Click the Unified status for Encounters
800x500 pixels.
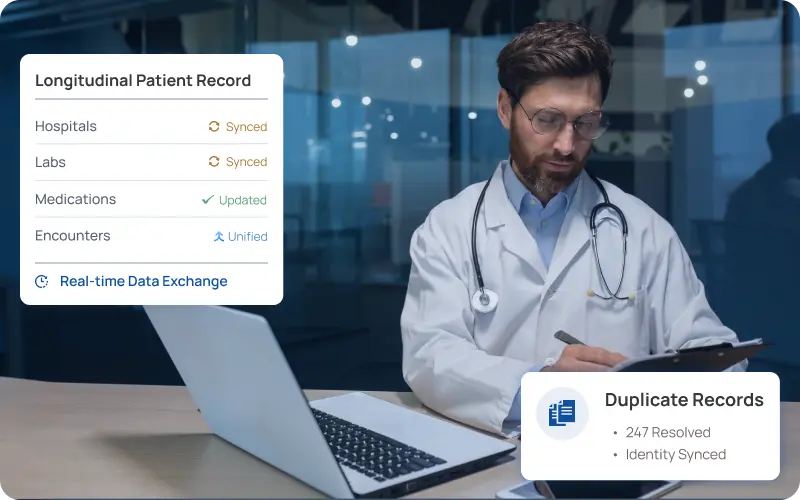(247, 236)
